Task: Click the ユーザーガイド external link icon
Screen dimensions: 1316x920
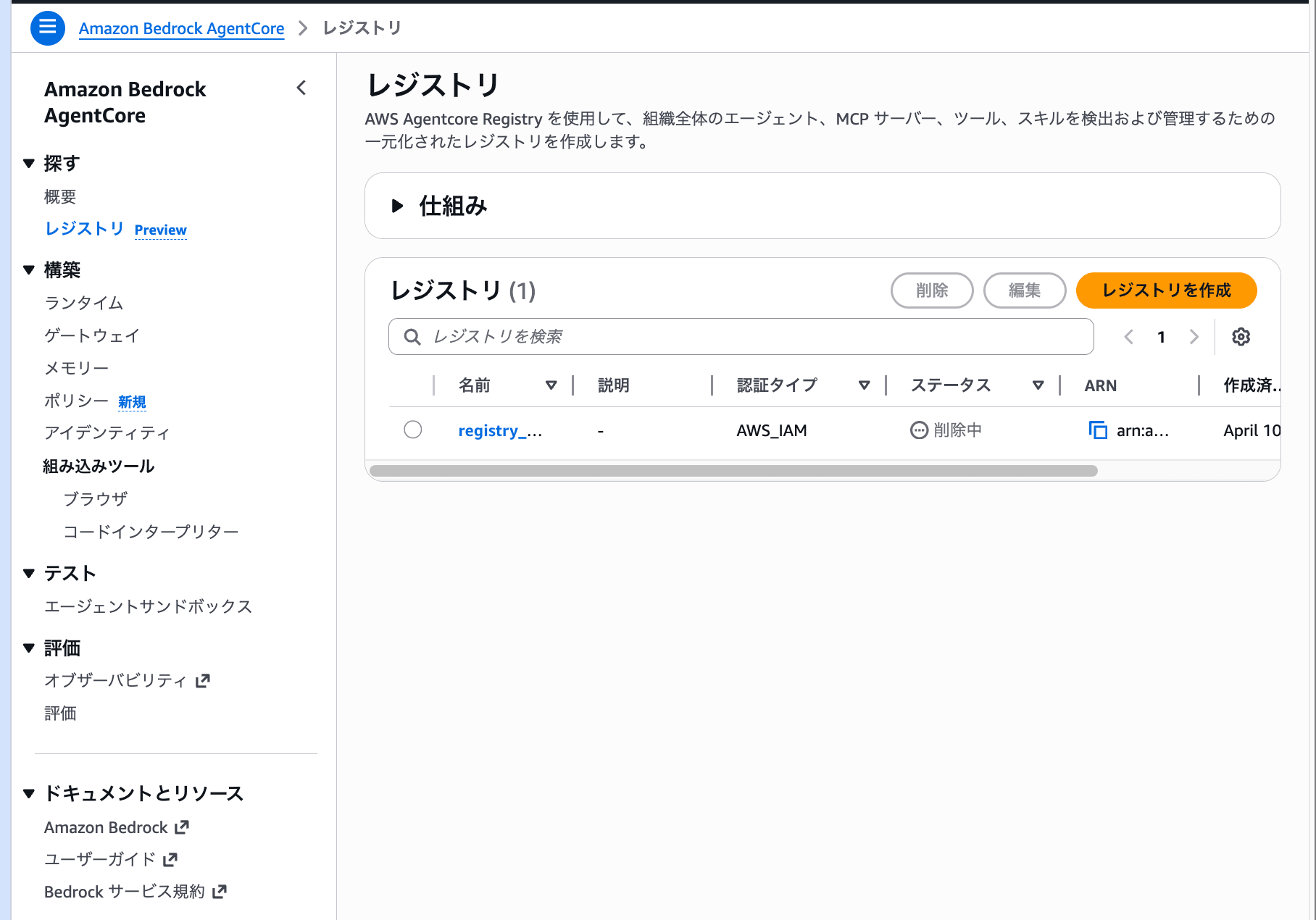Action: click(x=170, y=860)
